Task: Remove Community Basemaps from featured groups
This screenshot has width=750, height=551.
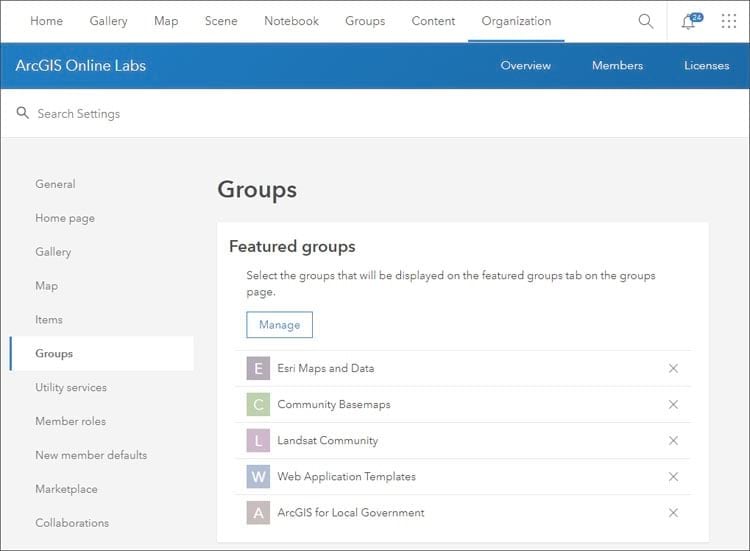Action: (673, 405)
